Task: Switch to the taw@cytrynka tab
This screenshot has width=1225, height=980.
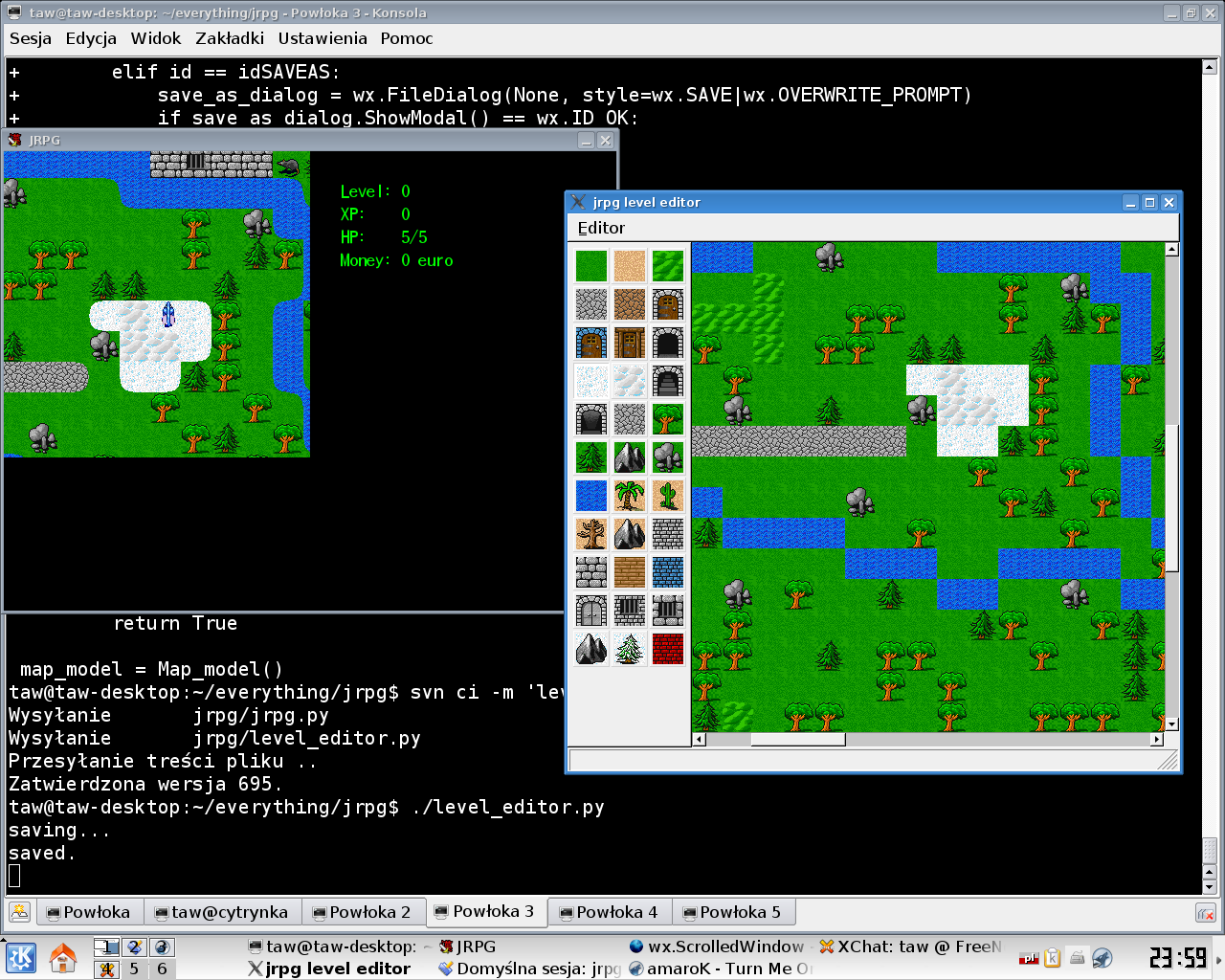Action: [x=221, y=912]
